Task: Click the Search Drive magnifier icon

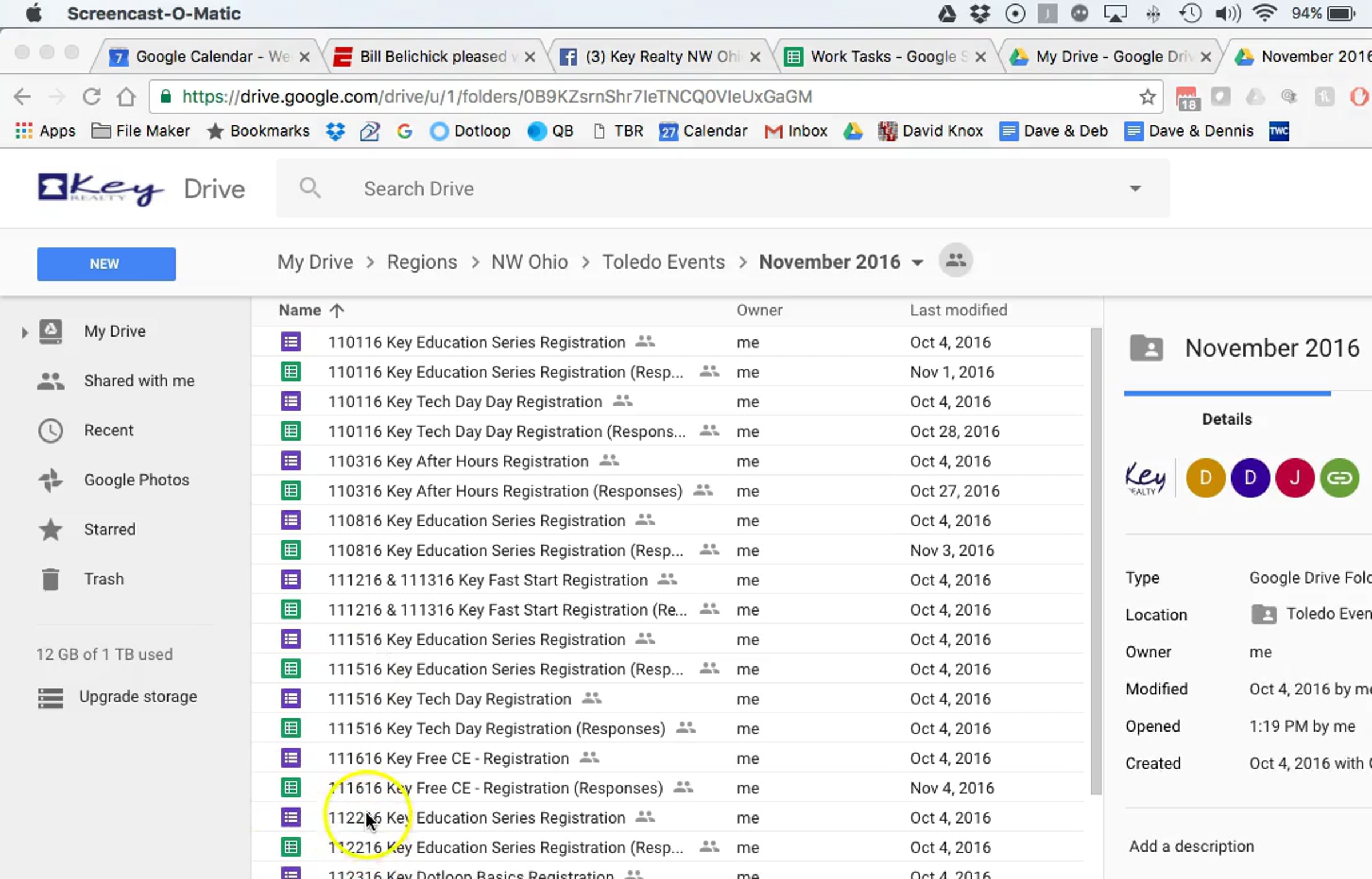Action: click(310, 188)
